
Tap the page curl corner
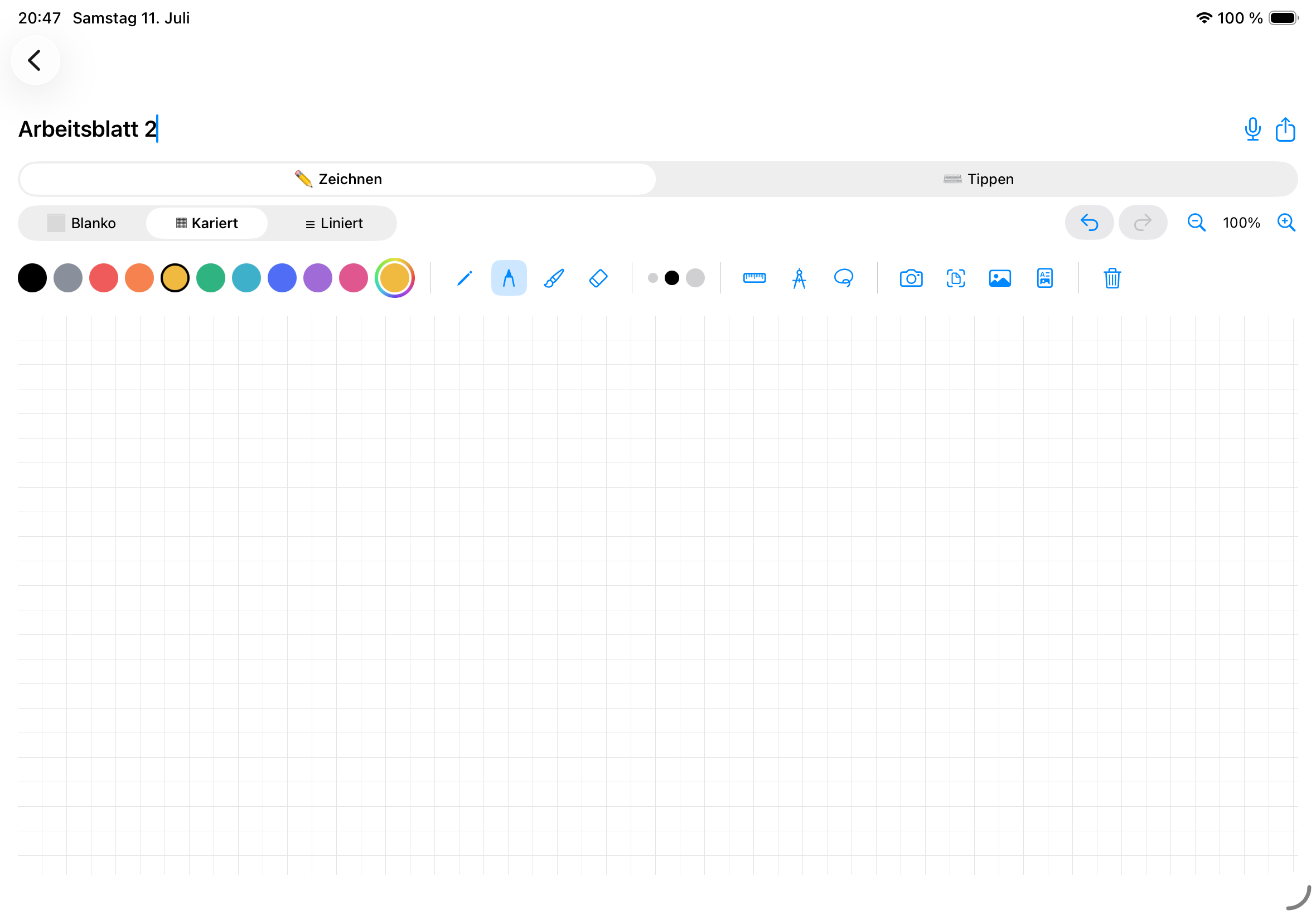(1298, 897)
